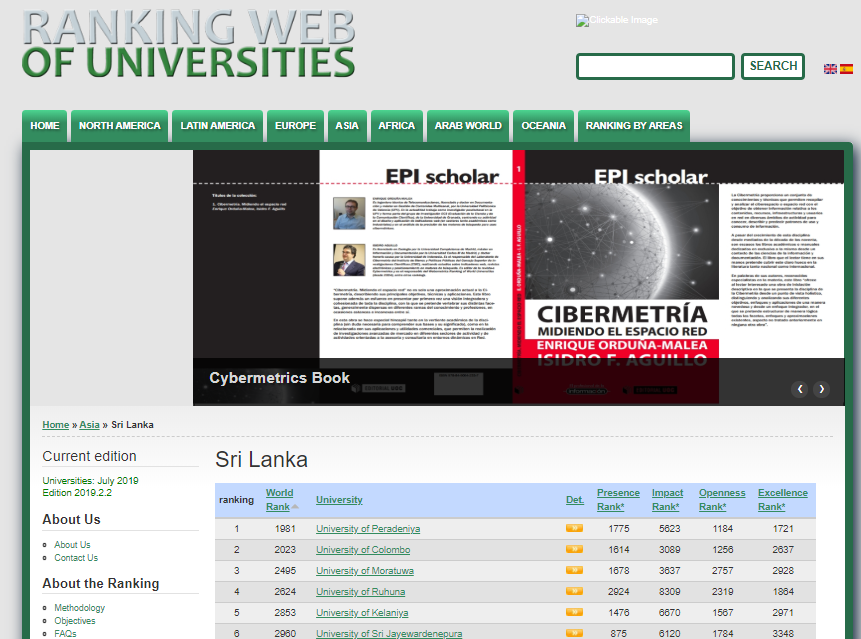Open the Europe menu tab
Image resolution: width=861 pixels, height=639 pixels.
tap(295, 126)
